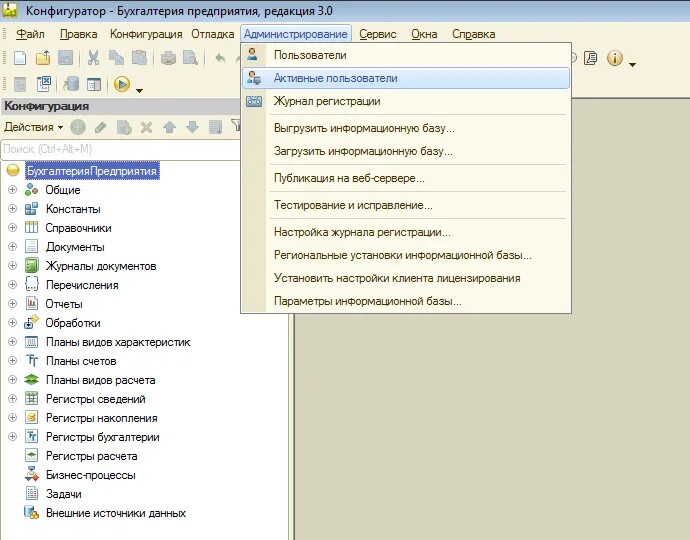
Task: Select Пользователи from the menu
Action: point(406,55)
